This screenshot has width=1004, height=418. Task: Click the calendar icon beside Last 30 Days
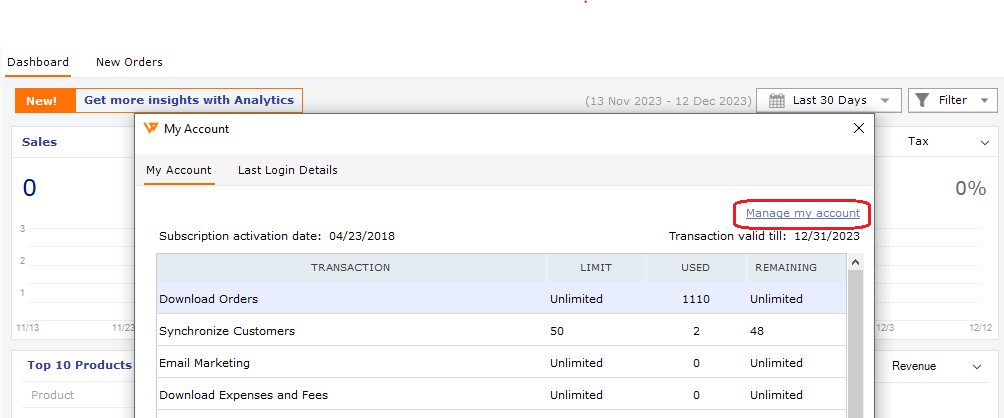[776, 100]
